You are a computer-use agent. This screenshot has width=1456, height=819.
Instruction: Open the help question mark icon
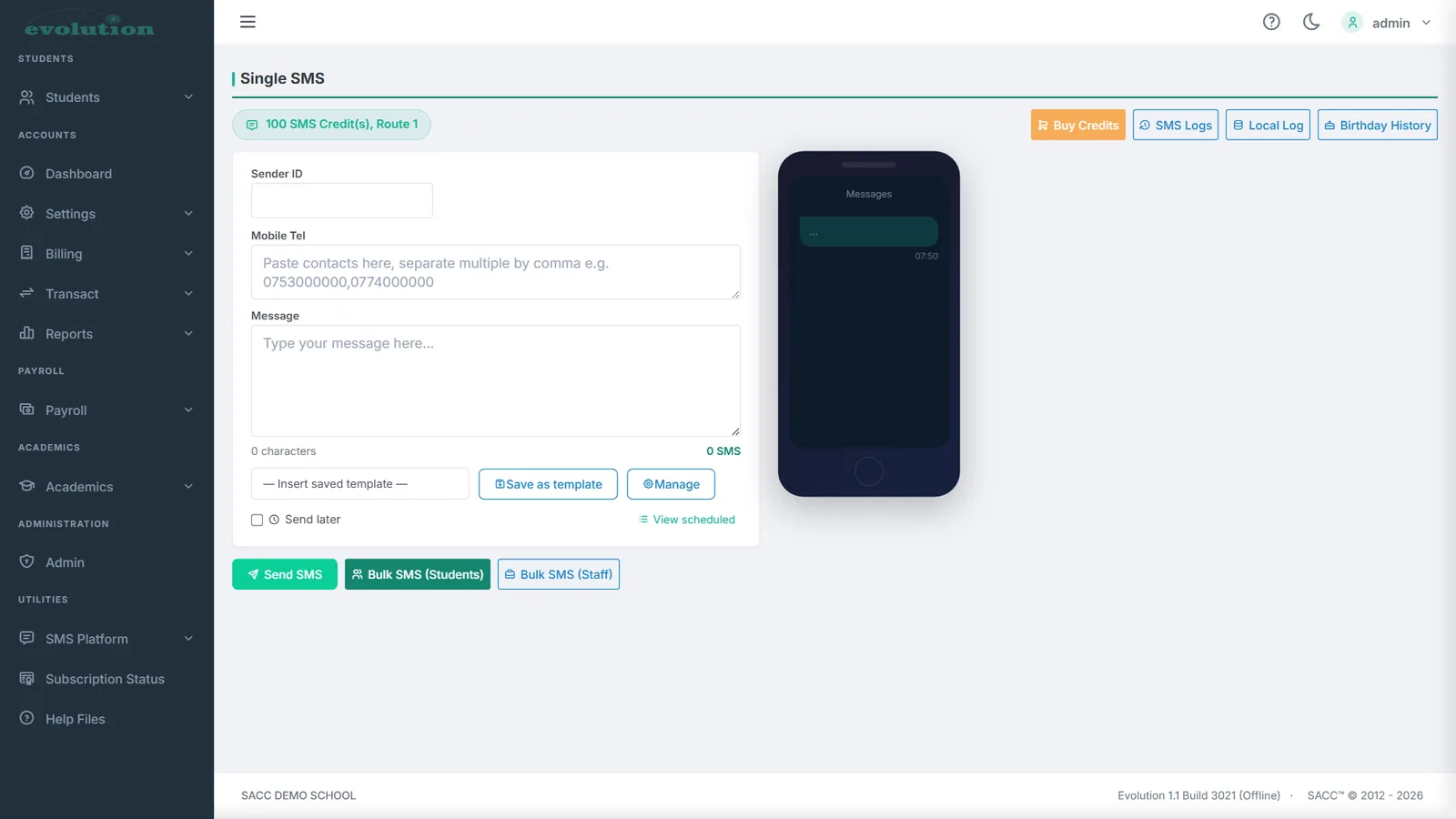pyautogui.click(x=1271, y=22)
